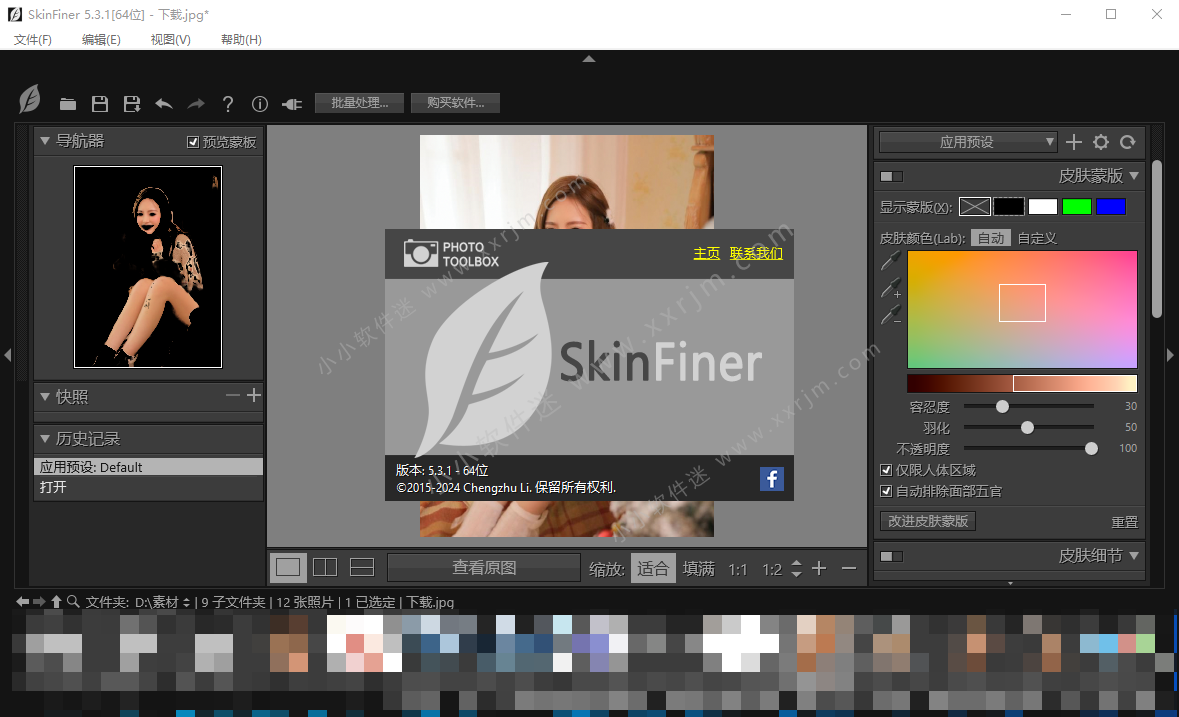Choose green mask display color swatch
This screenshot has height=717, width=1179.
[1077, 207]
